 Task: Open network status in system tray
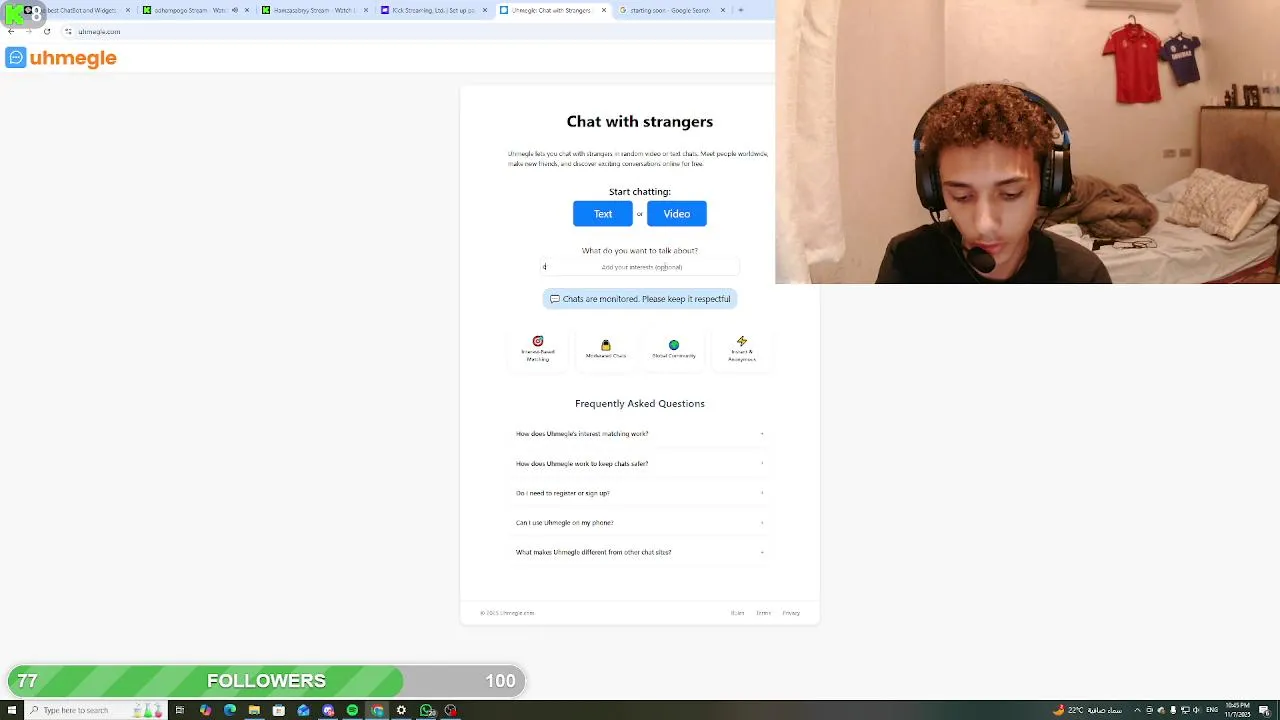click(x=1185, y=710)
